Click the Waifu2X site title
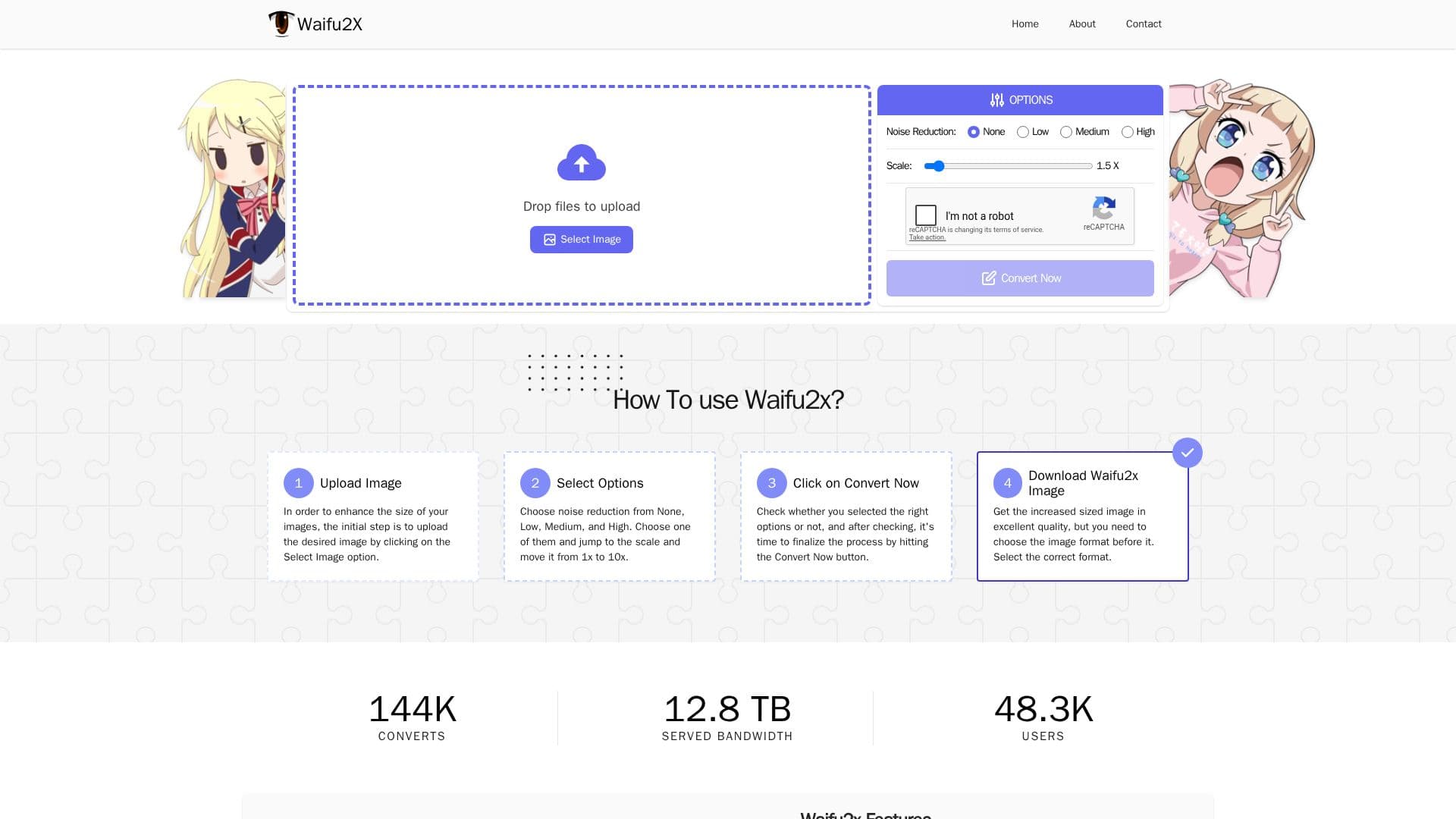Viewport: 1456px width, 819px height. pos(330,24)
